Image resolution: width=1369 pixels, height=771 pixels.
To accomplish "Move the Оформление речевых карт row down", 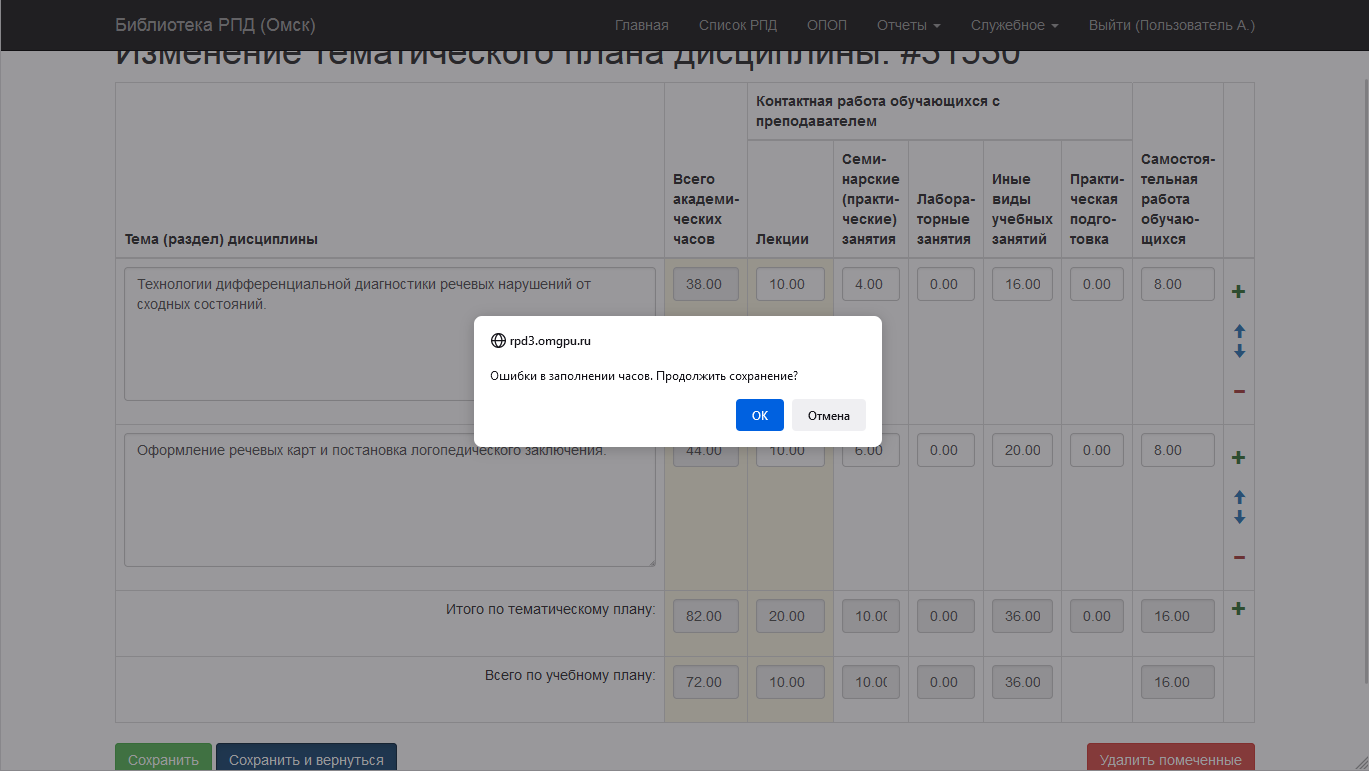I will [1239, 517].
